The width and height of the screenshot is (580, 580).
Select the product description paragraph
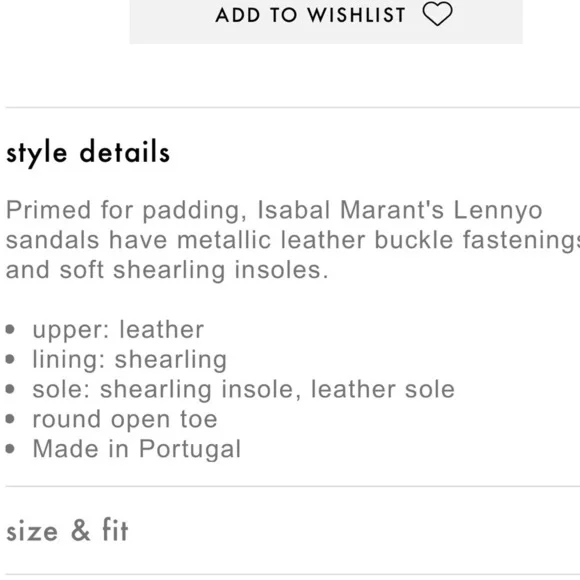tap(293, 240)
